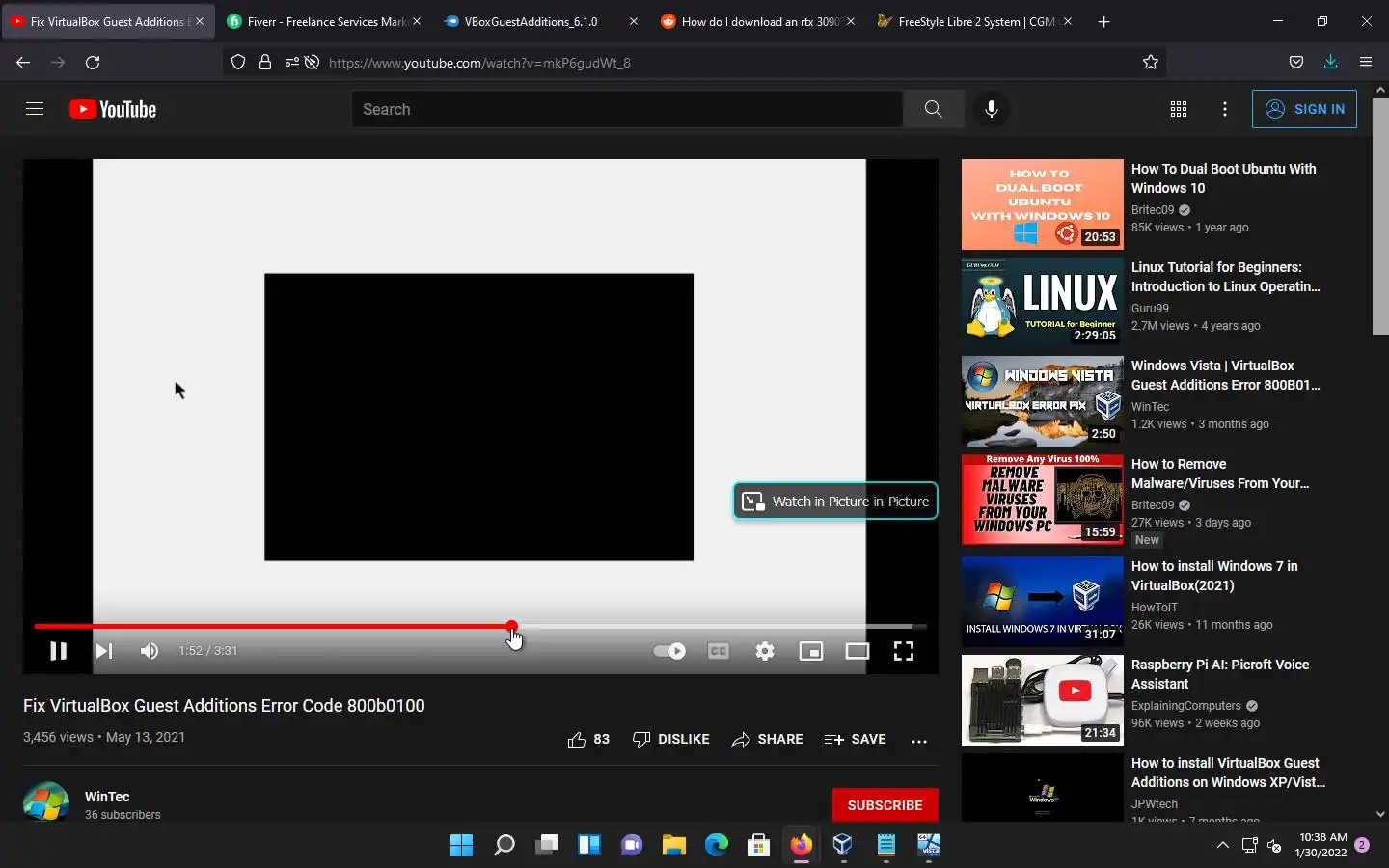Pause the video playback
Screen dimensions: 1389x868
[x=58, y=651]
